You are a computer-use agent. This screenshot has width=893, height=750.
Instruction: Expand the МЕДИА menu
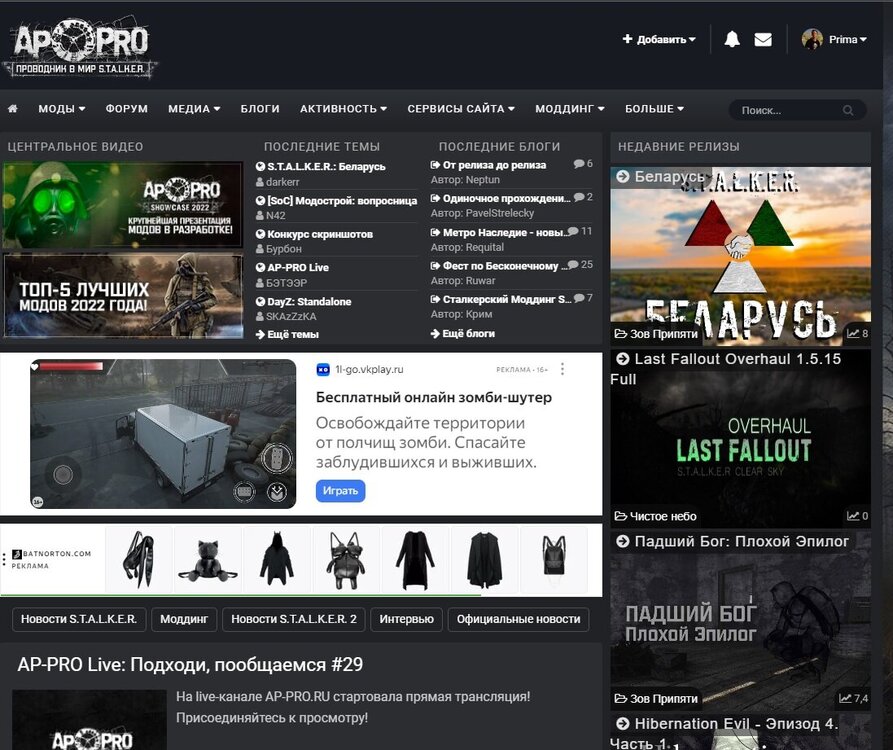(x=194, y=108)
